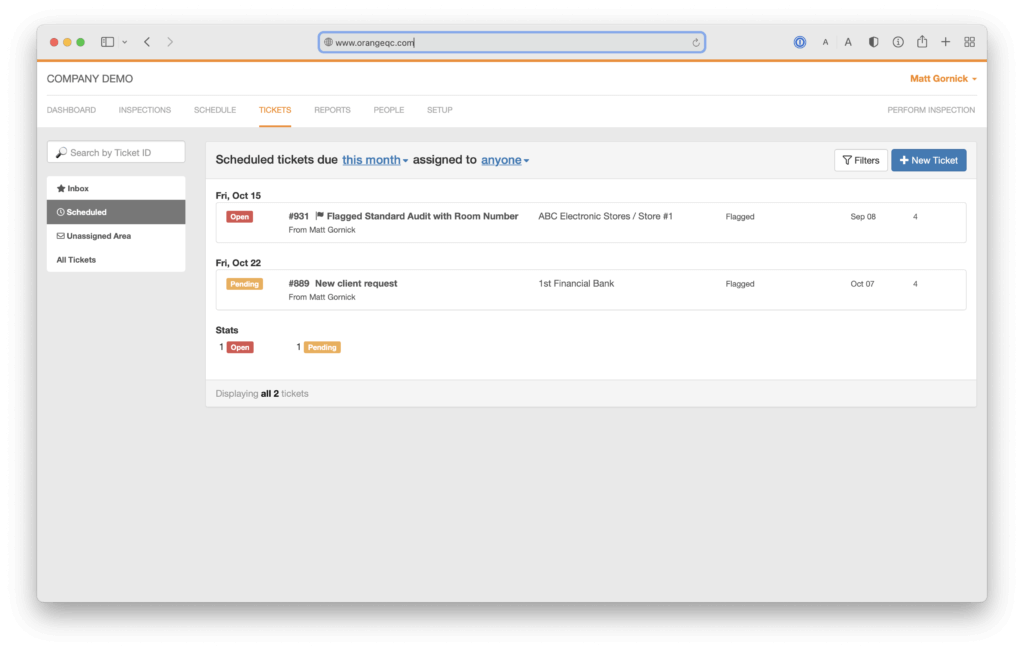The width and height of the screenshot is (1024, 651).
Task: Open the Matt Gornick user menu
Action: pyautogui.click(x=943, y=78)
